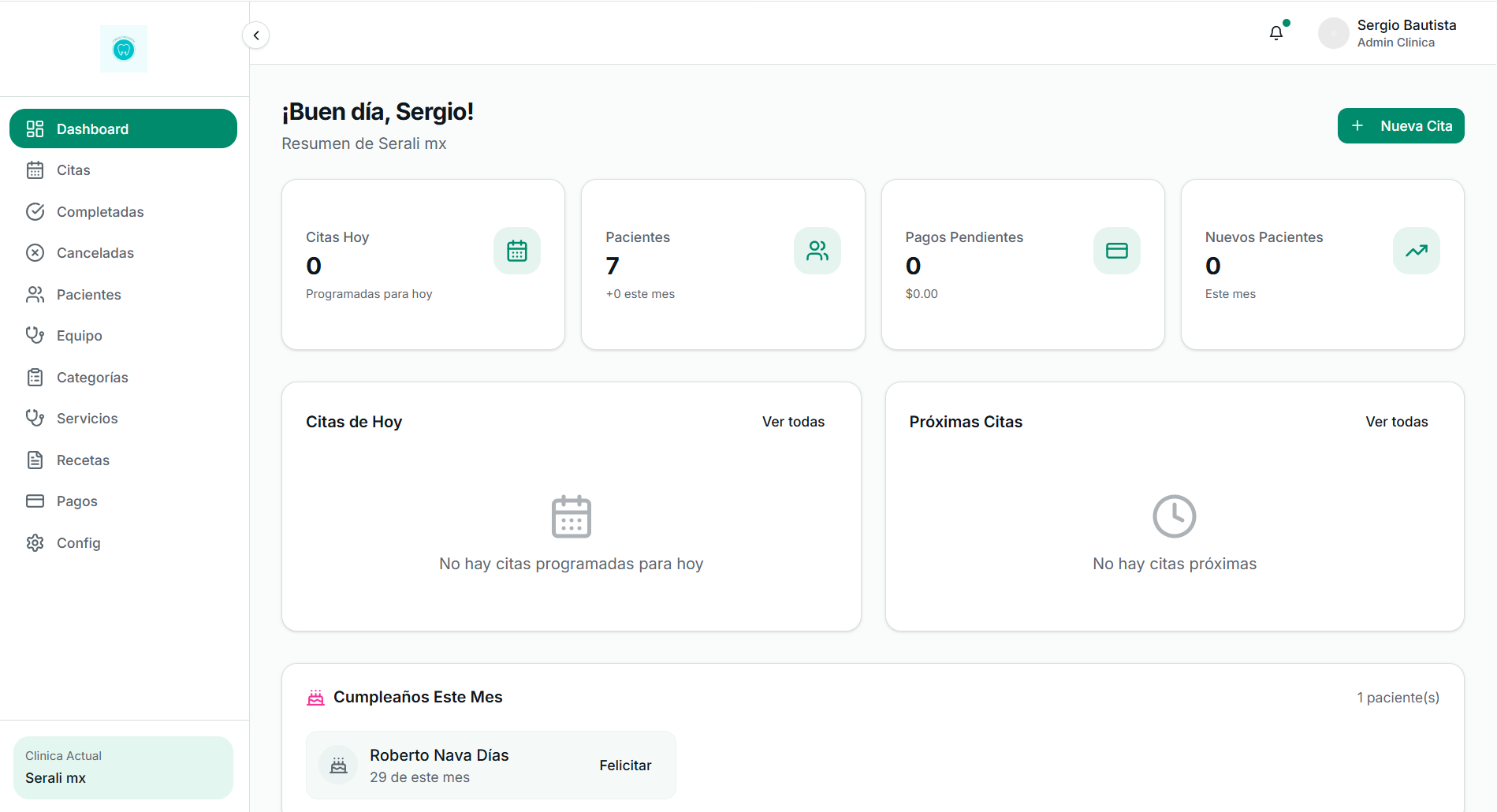This screenshot has height=812, width=1497.
Task: Open the notifications bell icon
Action: pyautogui.click(x=1276, y=33)
